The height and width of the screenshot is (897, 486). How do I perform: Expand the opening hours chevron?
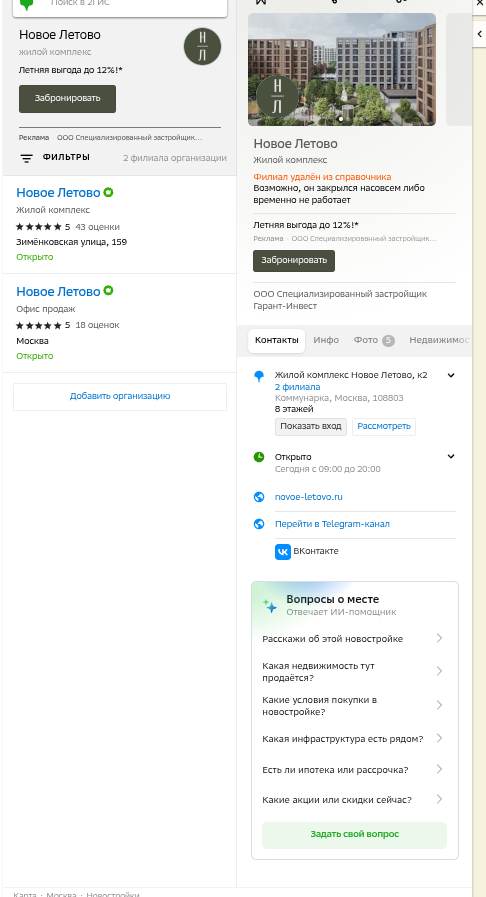click(451, 457)
